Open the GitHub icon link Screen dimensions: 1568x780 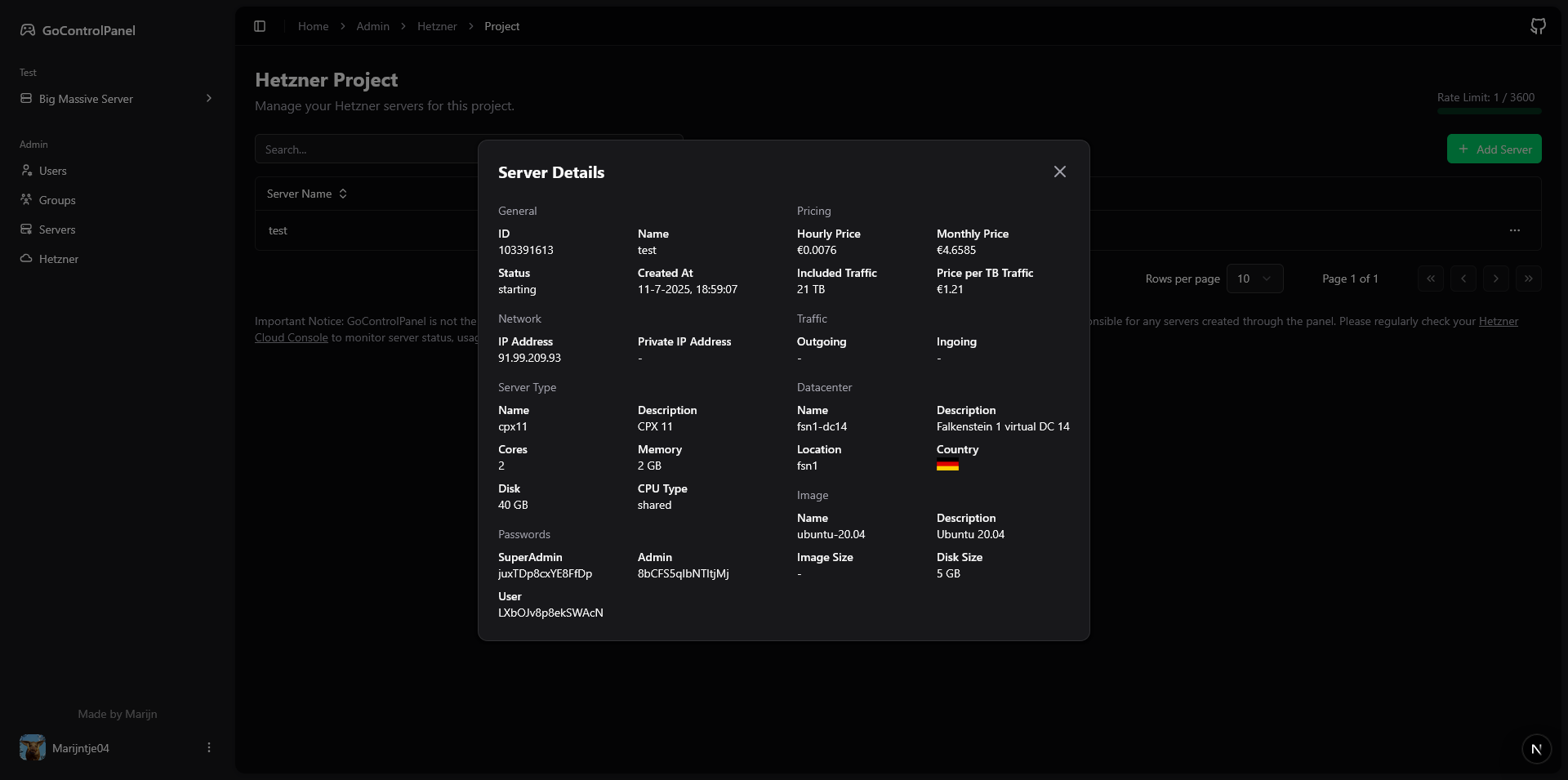1538,26
